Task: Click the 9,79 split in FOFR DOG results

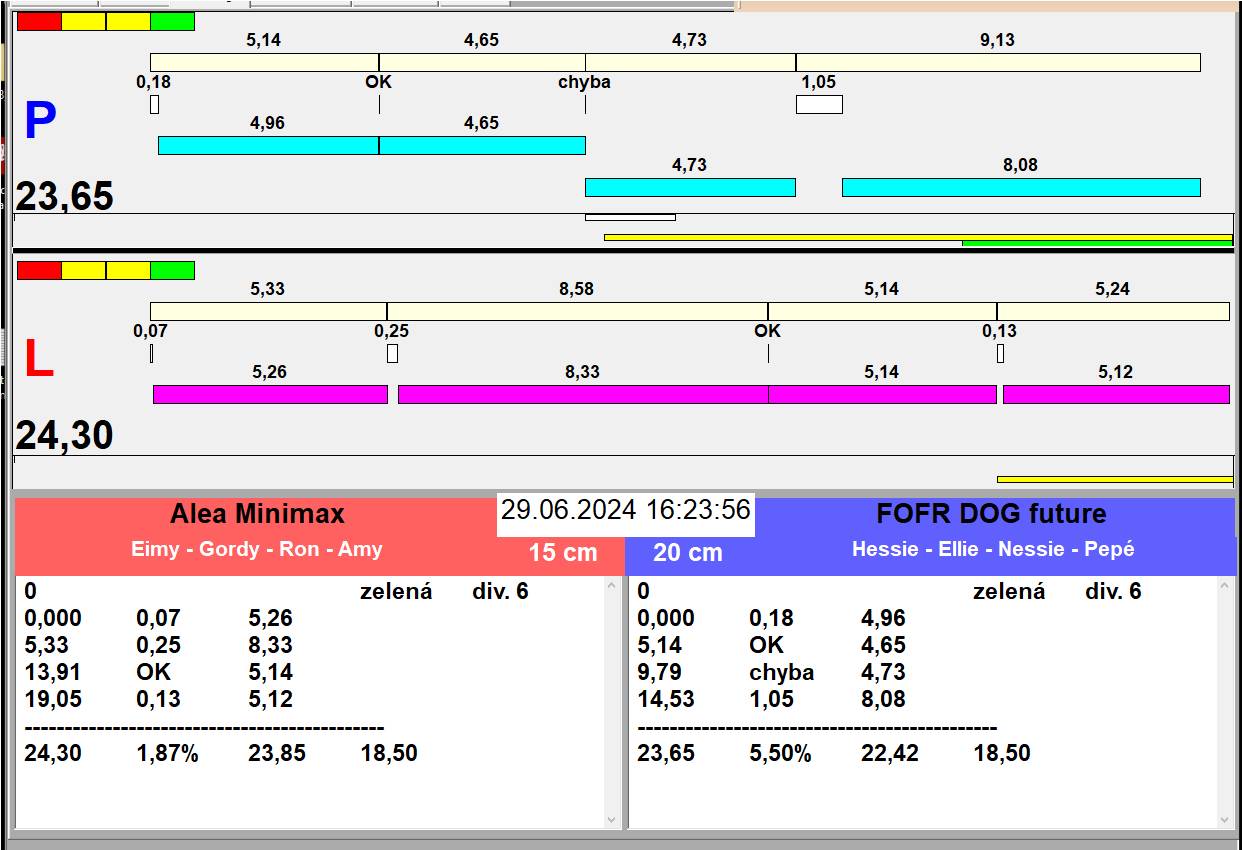Action: point(659,672)
